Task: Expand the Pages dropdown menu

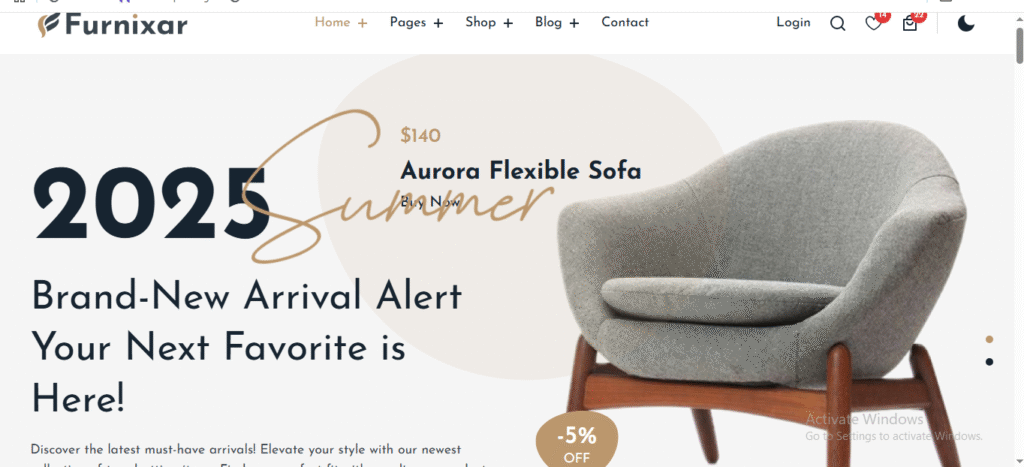Action: pyautogui.click(x=417, y=22)
